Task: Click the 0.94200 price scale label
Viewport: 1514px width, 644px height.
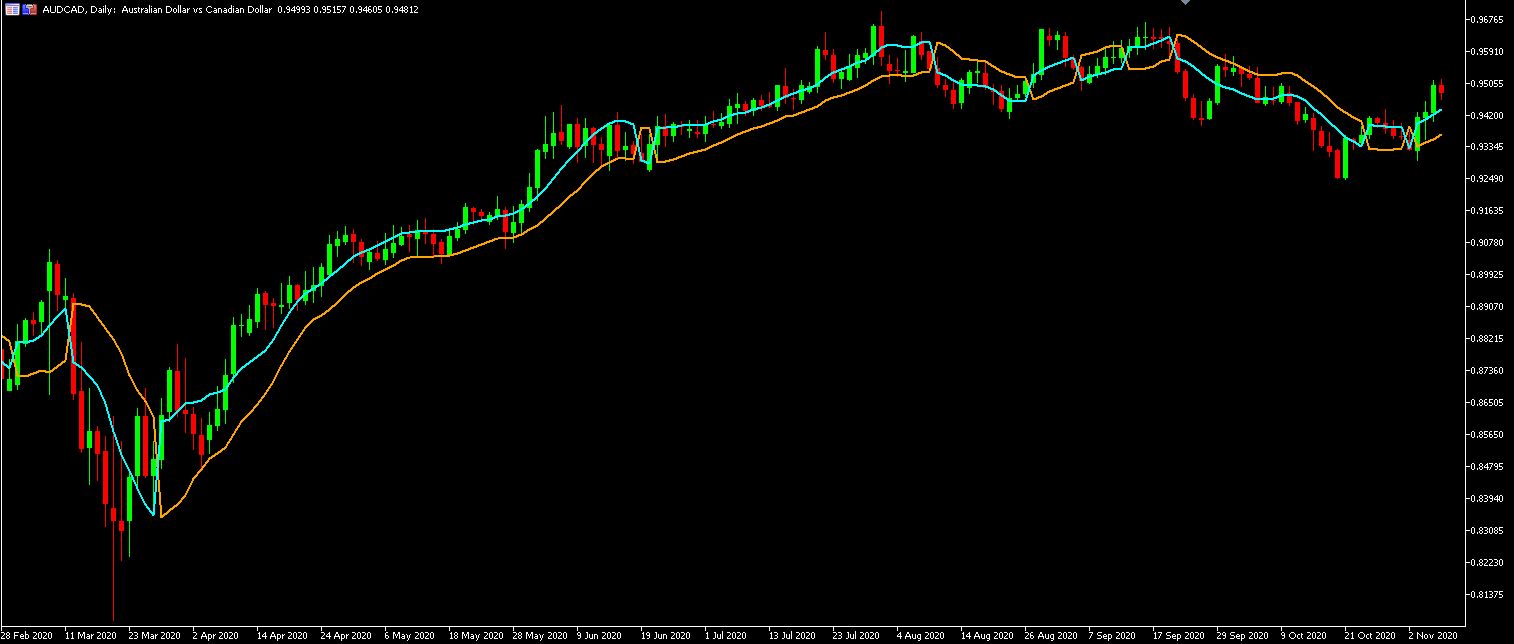Action: [x=1489, y=115]
